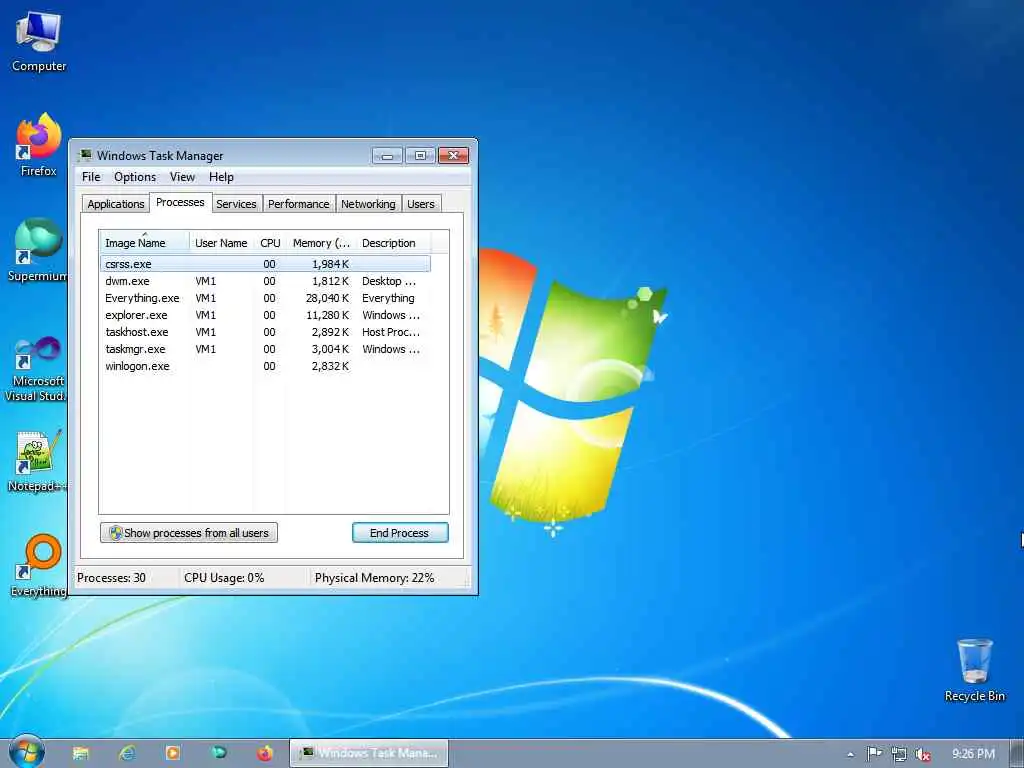Select the csrss.exe process row

coord(265,264)
